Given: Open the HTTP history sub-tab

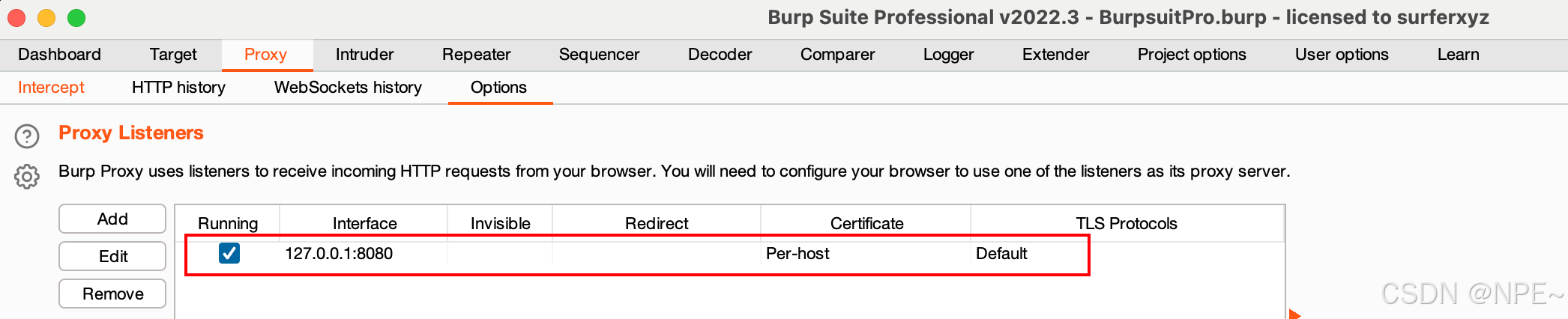Looking at the screenshot, I should 178,88.
